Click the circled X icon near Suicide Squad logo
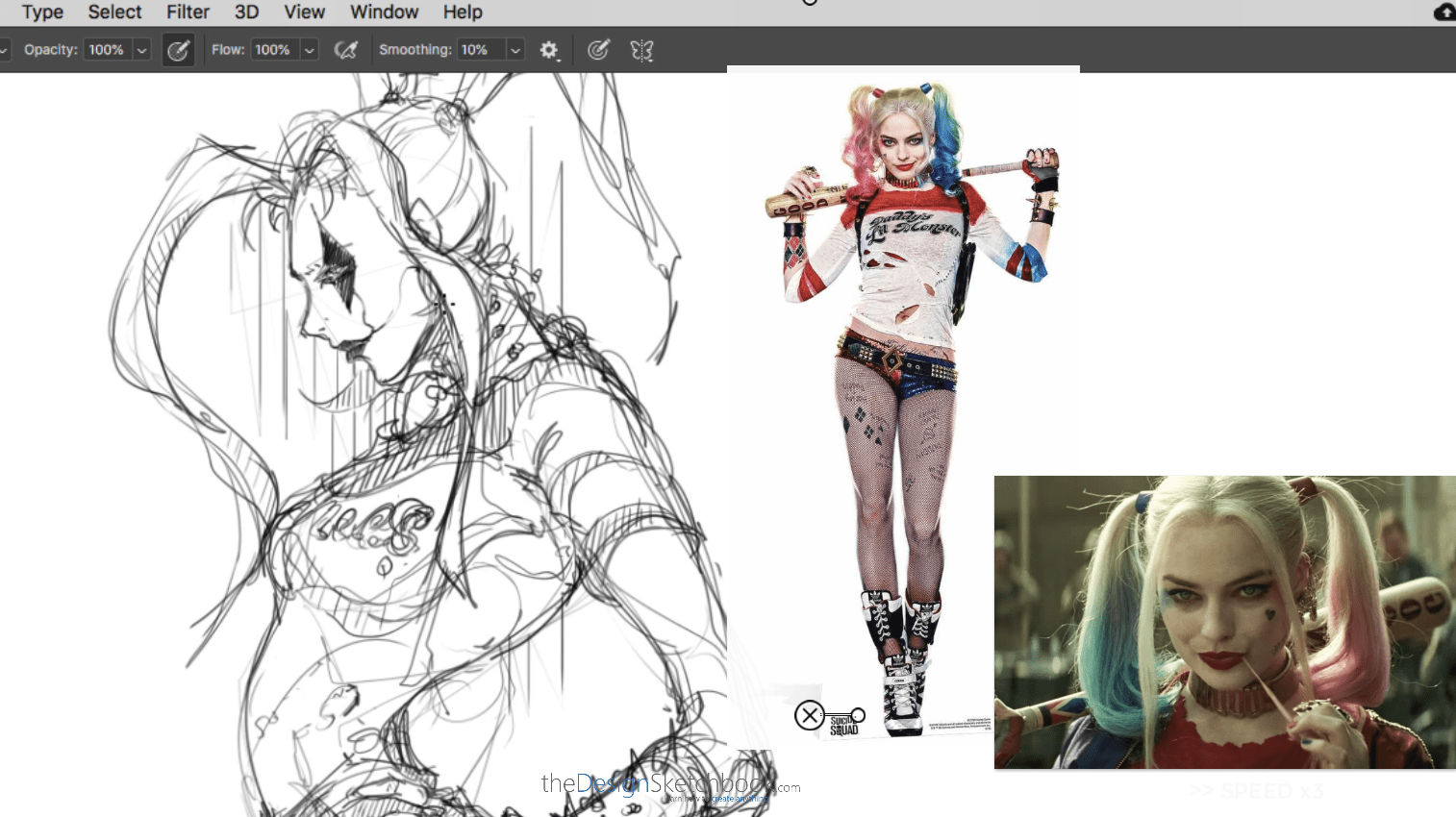 click(x=810, y=715)
